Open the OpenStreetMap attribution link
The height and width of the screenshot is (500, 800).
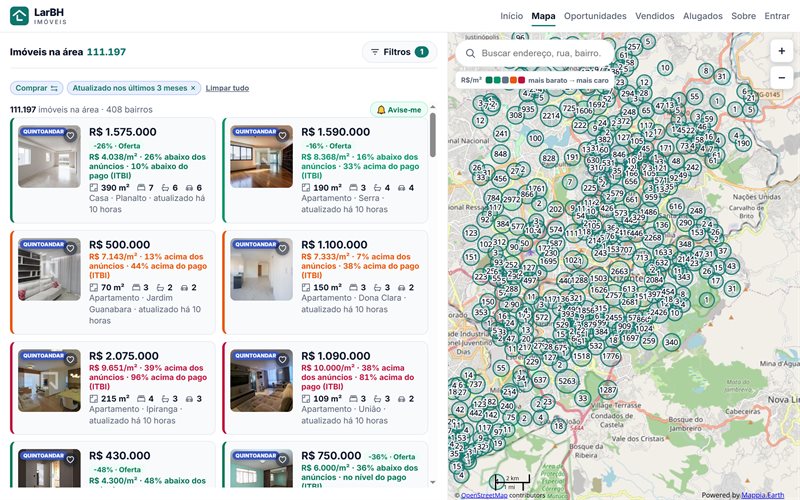(484, 495)
